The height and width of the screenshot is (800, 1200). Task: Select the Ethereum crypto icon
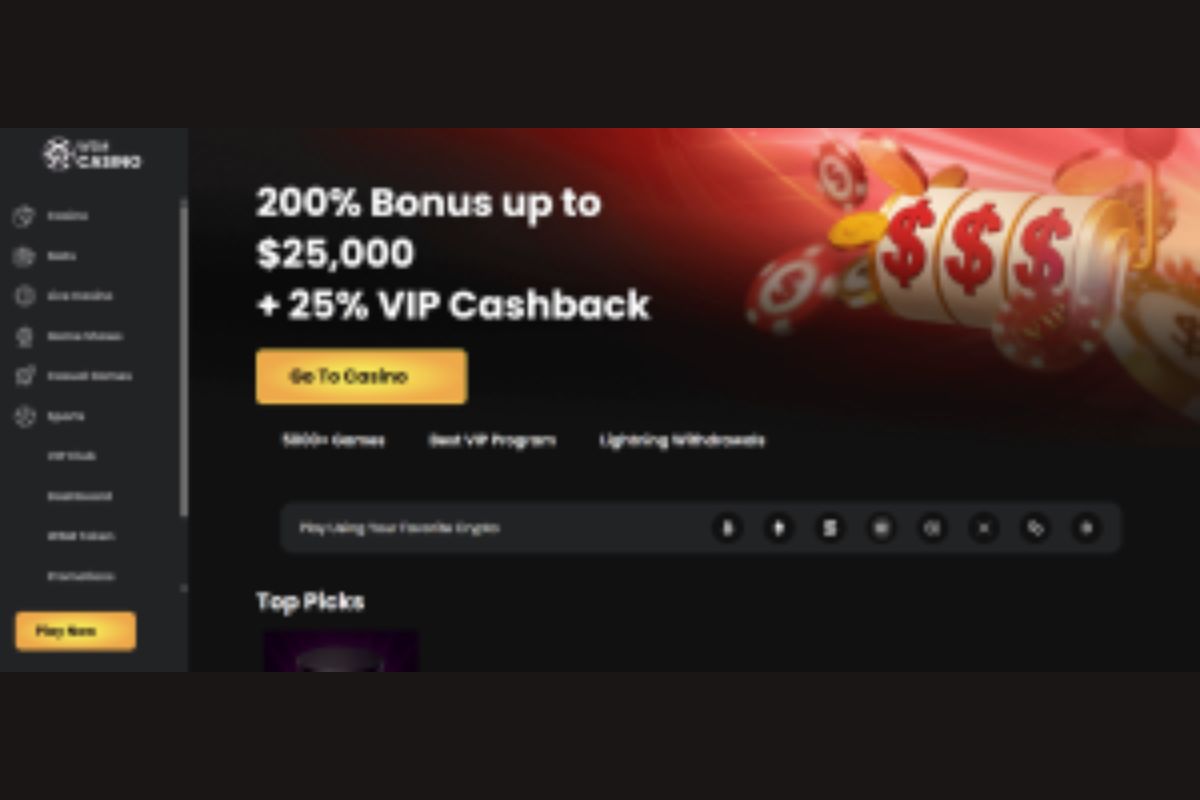[779, 528]
